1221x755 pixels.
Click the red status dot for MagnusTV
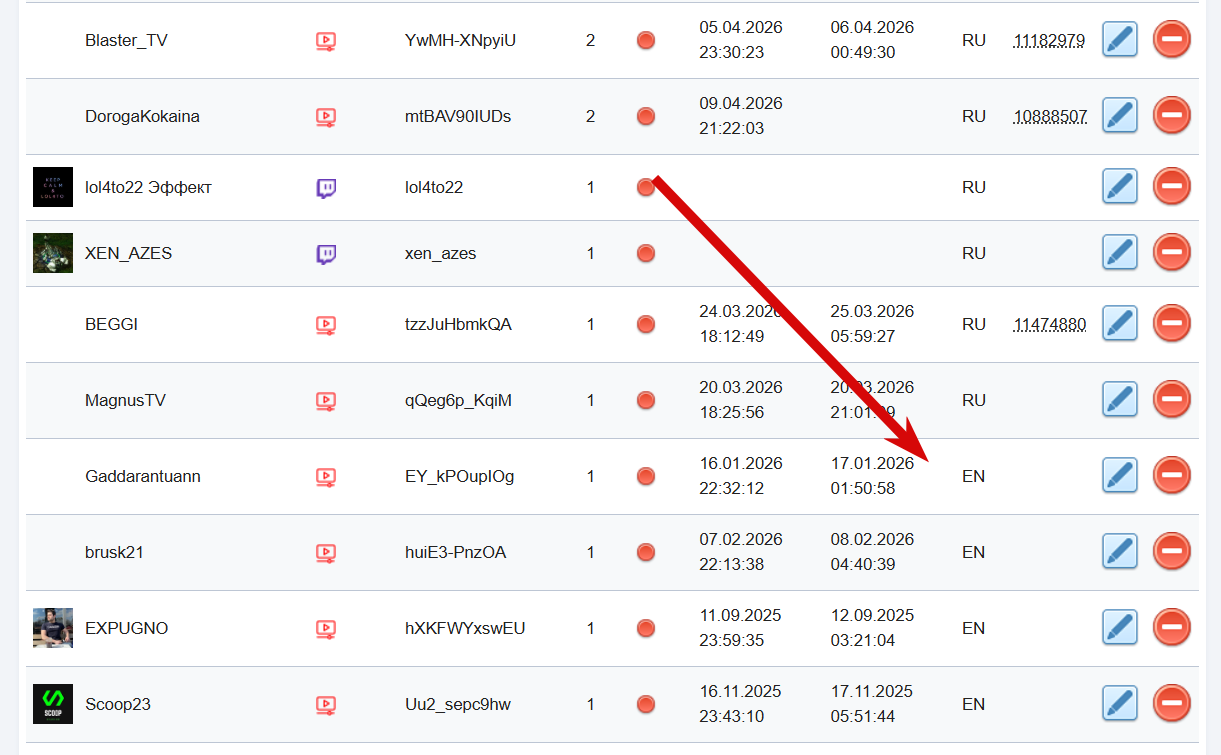(646, 400)
